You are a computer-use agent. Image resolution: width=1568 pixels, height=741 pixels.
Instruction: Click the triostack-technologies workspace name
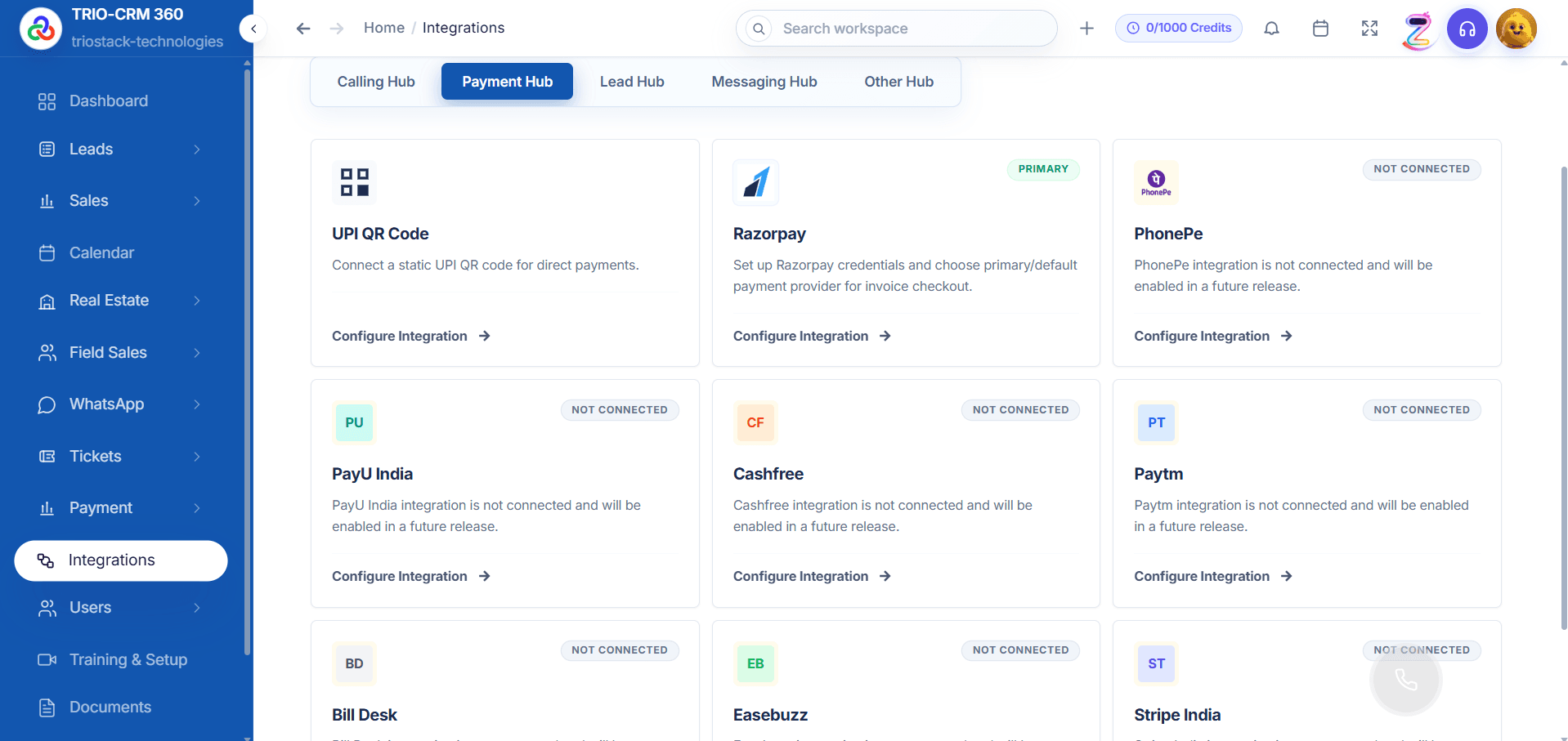pyautogui.click(x=147, y=42)
